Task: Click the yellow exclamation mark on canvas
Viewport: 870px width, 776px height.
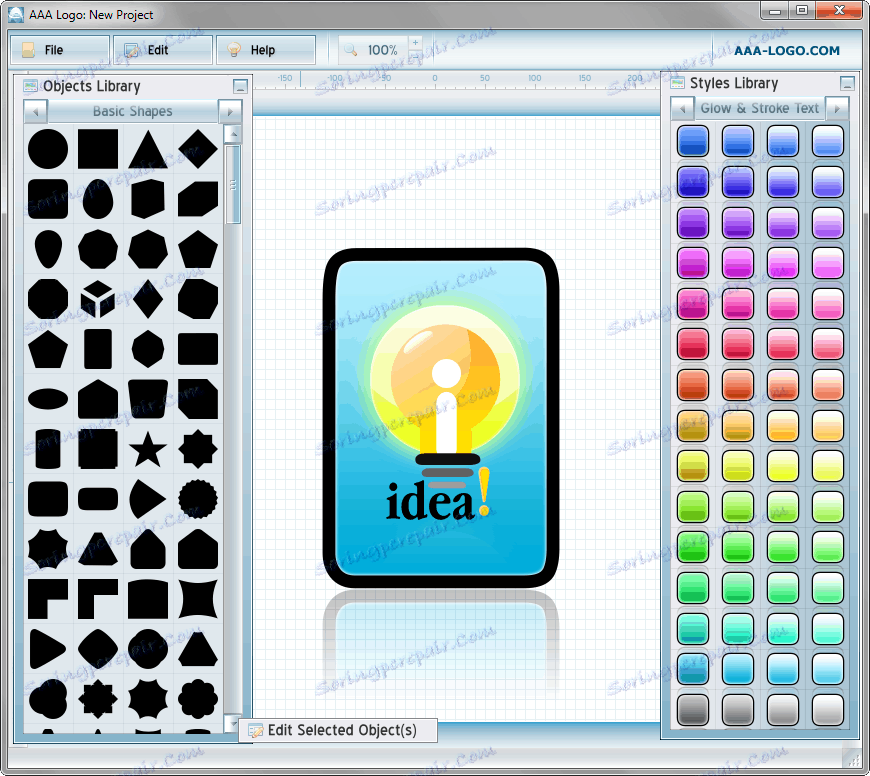Action: (x=484, y=491)
